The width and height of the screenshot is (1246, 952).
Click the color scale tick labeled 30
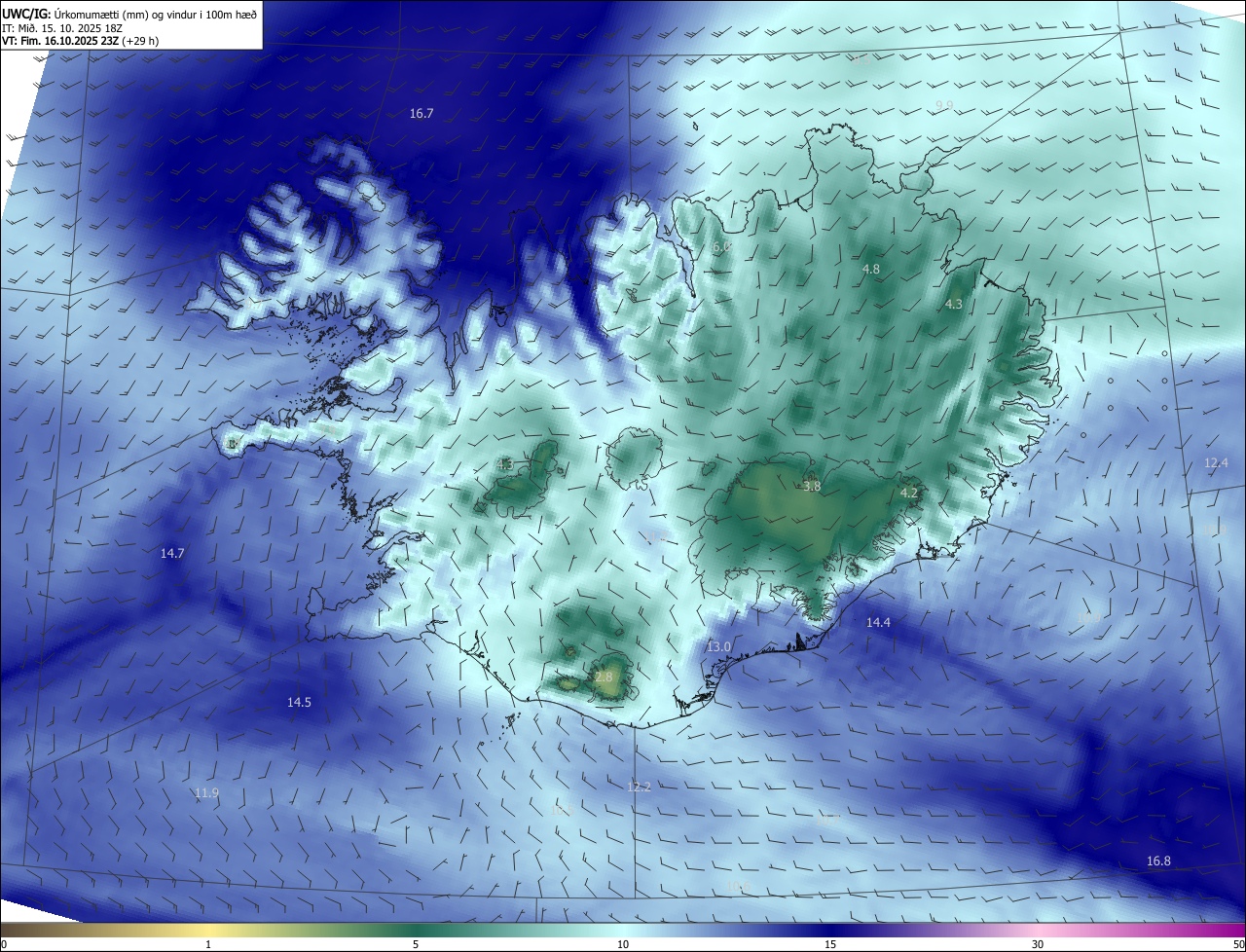(x=1038, y=944)
